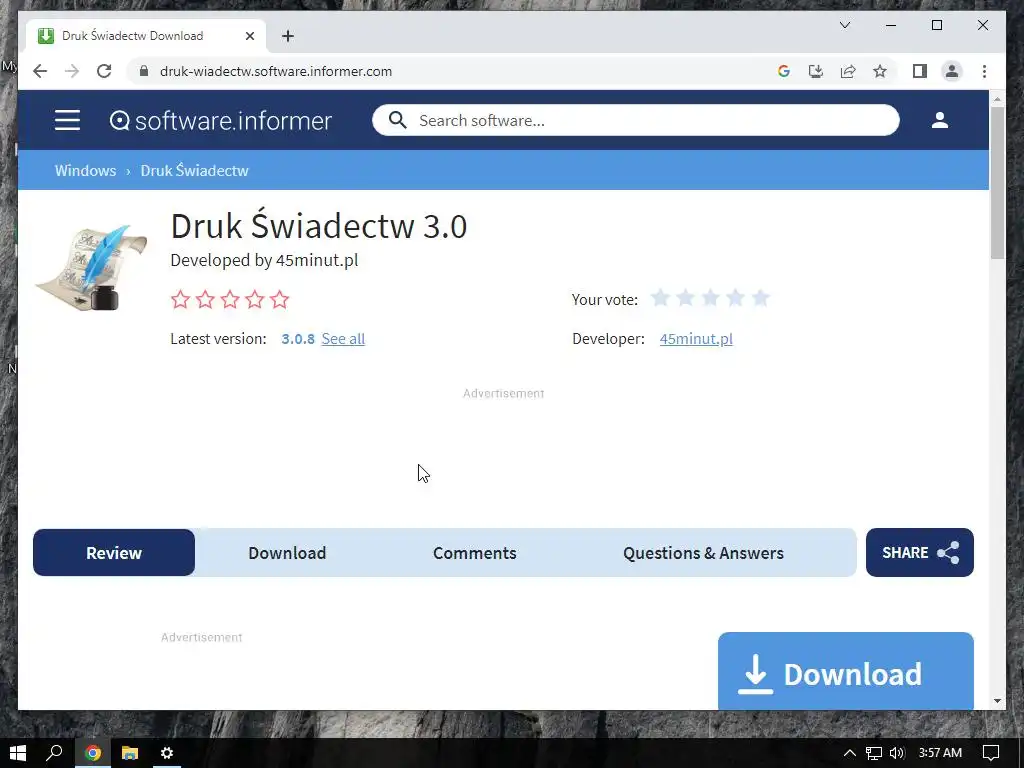Go to Windows in the breadcrumb
This screenshot has height=768, width=1024.
click(86, 170)
